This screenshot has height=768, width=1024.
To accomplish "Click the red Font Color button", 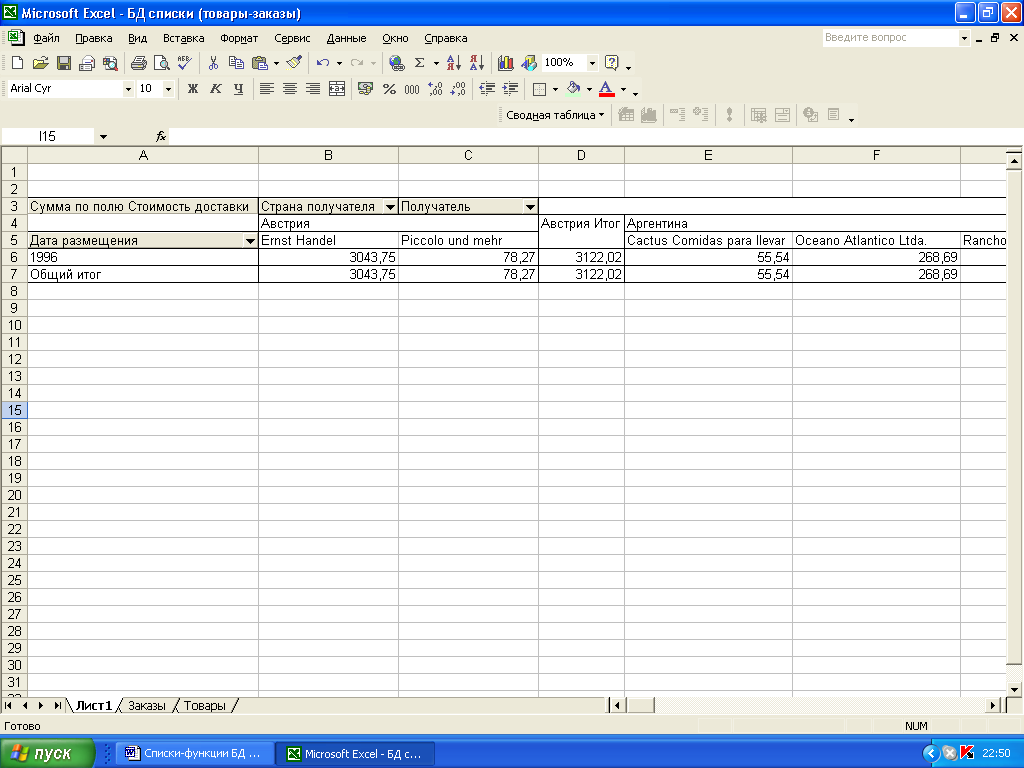I will (x=607, y=89).
